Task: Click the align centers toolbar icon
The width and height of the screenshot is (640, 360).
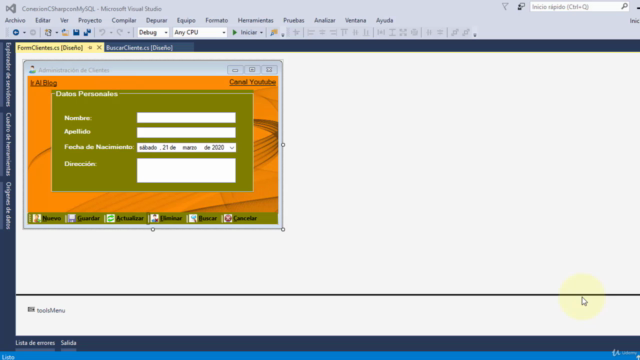Action: point(322,32)
